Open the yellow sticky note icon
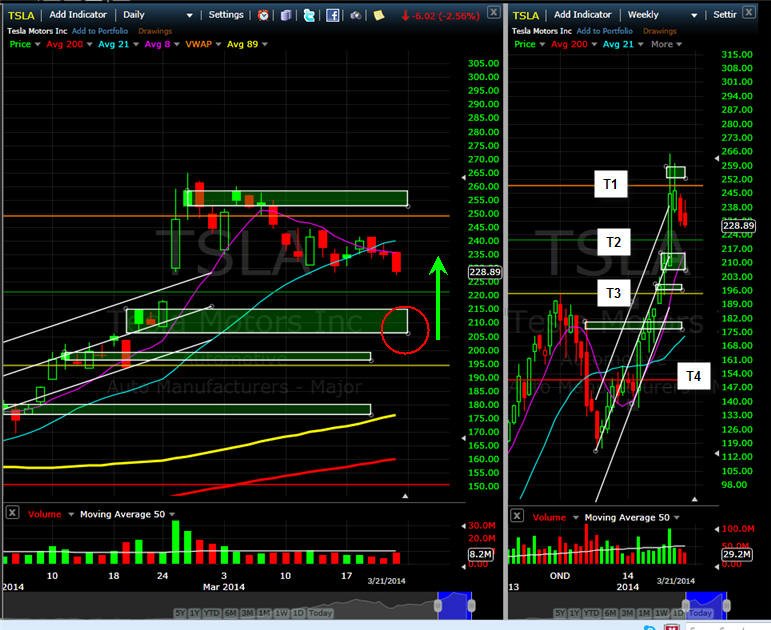Viewport: 771px width, 630px height. [379, 15]
